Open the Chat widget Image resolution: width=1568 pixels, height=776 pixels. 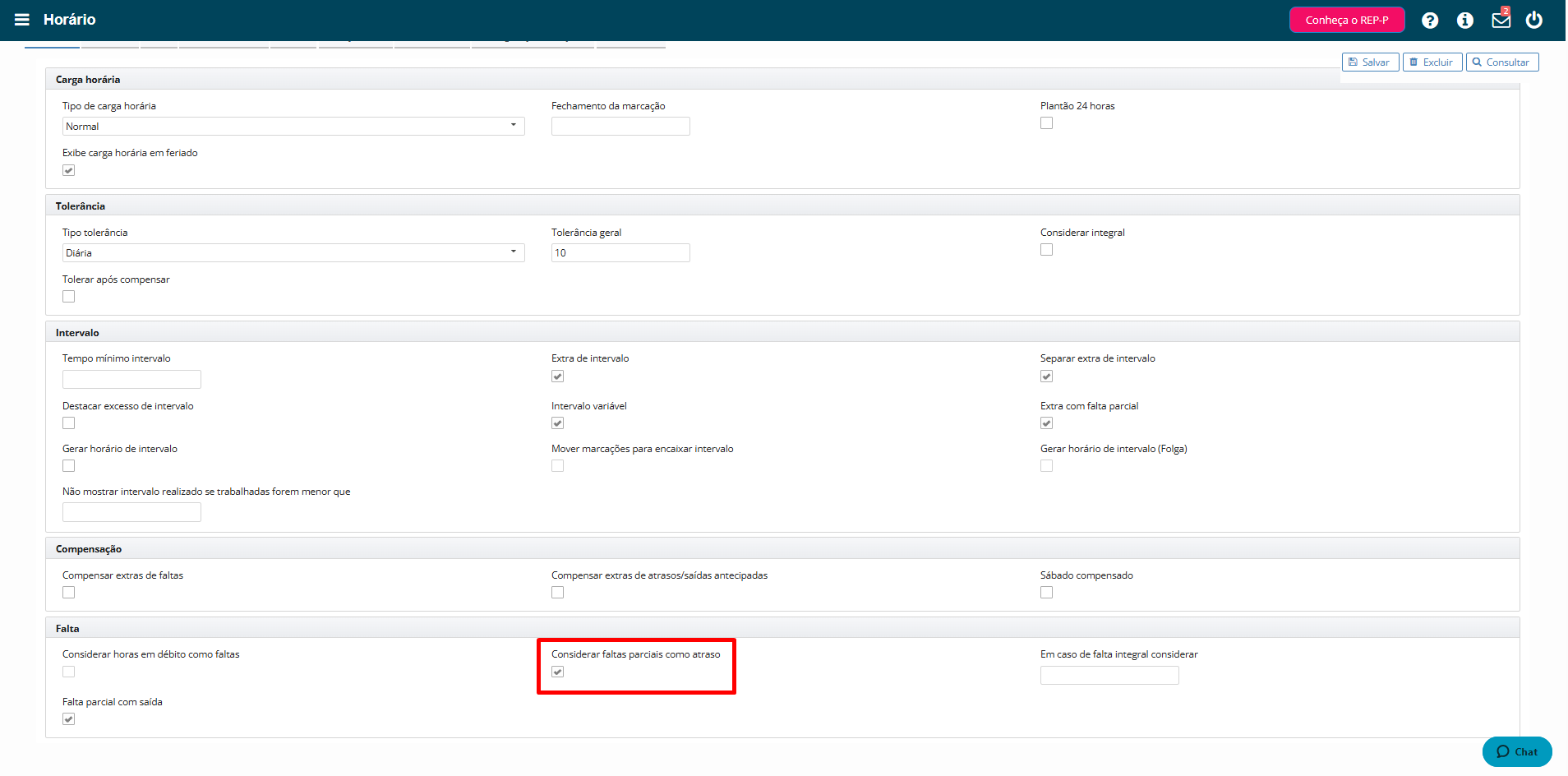coord(1517,751)
